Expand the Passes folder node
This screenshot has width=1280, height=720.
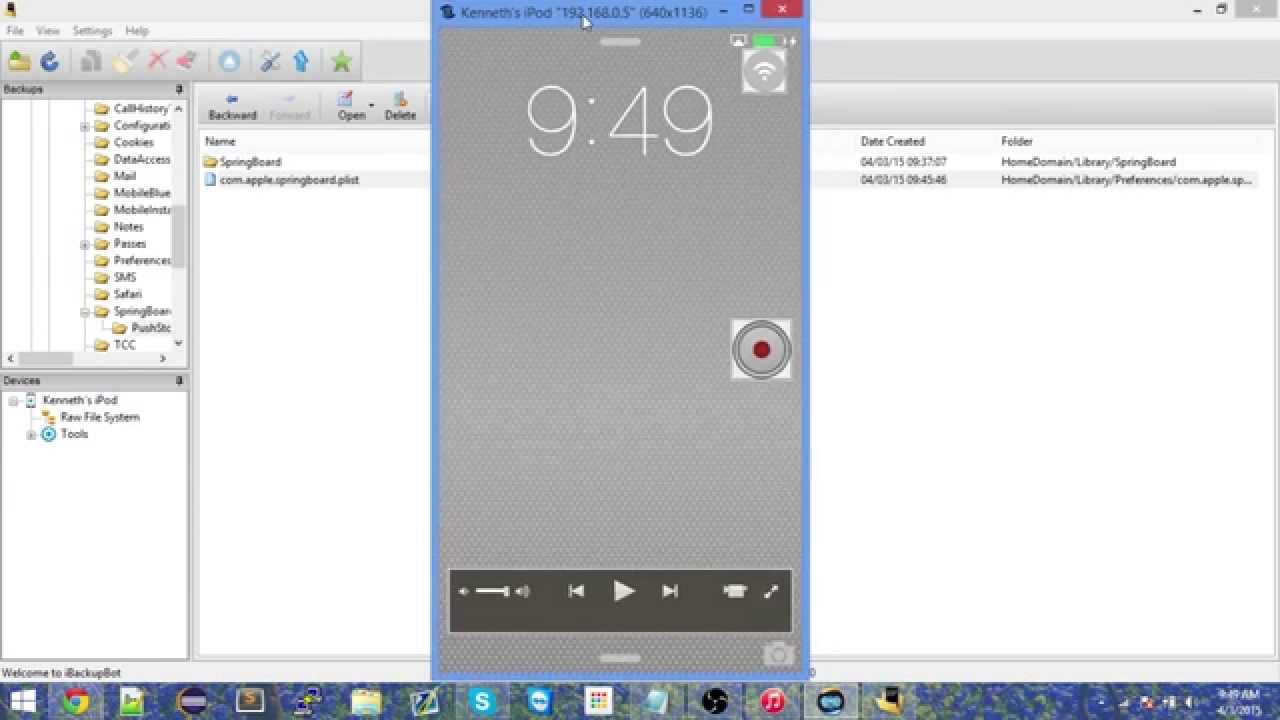pyautogui.click(x=85, y=244)
